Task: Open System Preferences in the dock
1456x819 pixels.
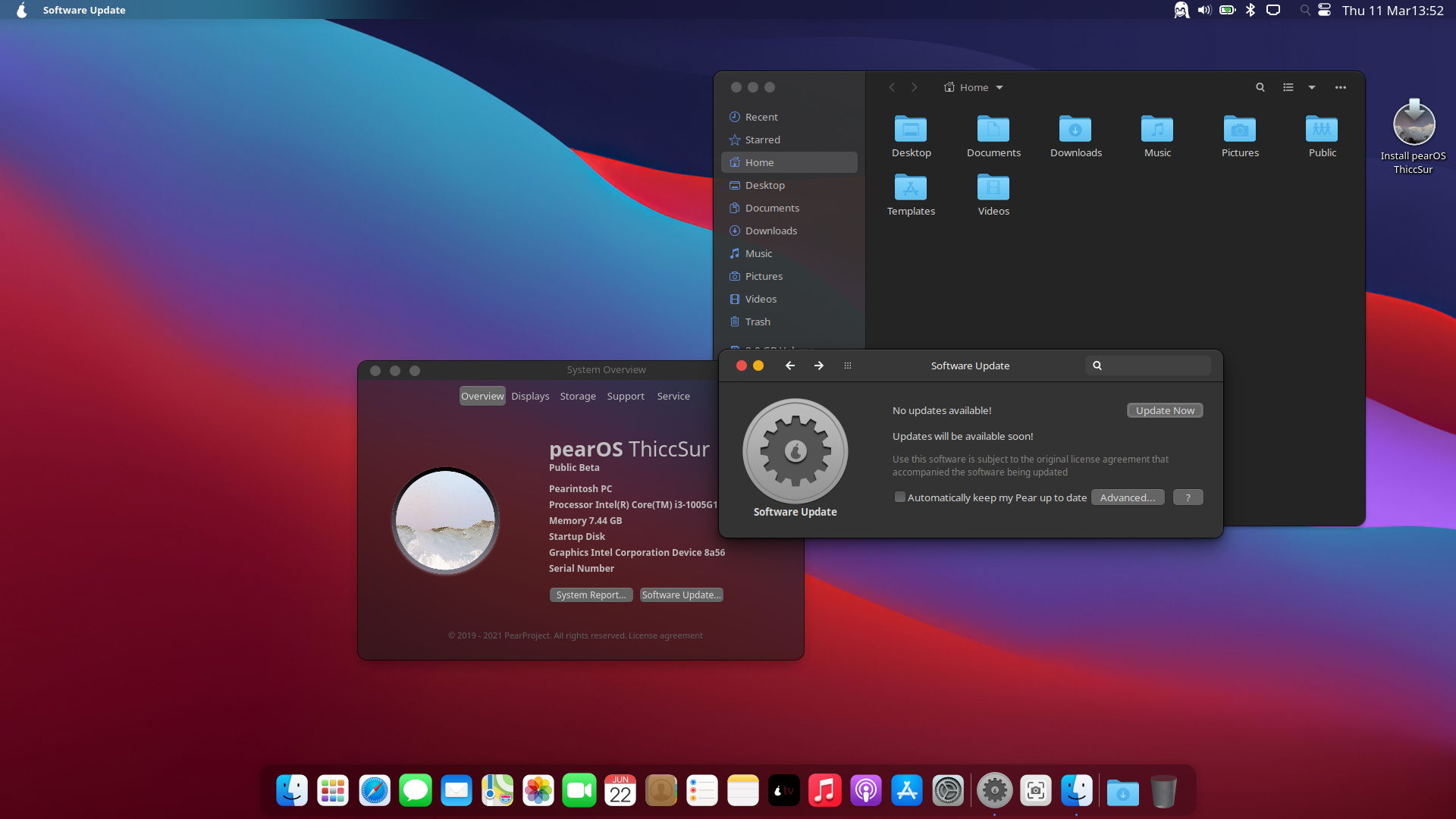Action: (x=948, y=791)
